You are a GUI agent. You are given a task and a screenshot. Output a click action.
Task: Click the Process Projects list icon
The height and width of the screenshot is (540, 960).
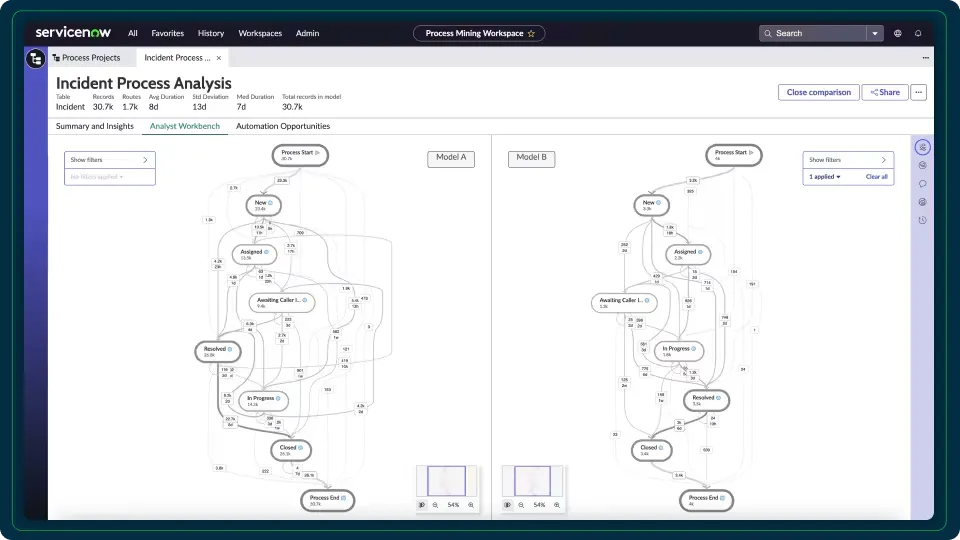[x=56, y=58]
